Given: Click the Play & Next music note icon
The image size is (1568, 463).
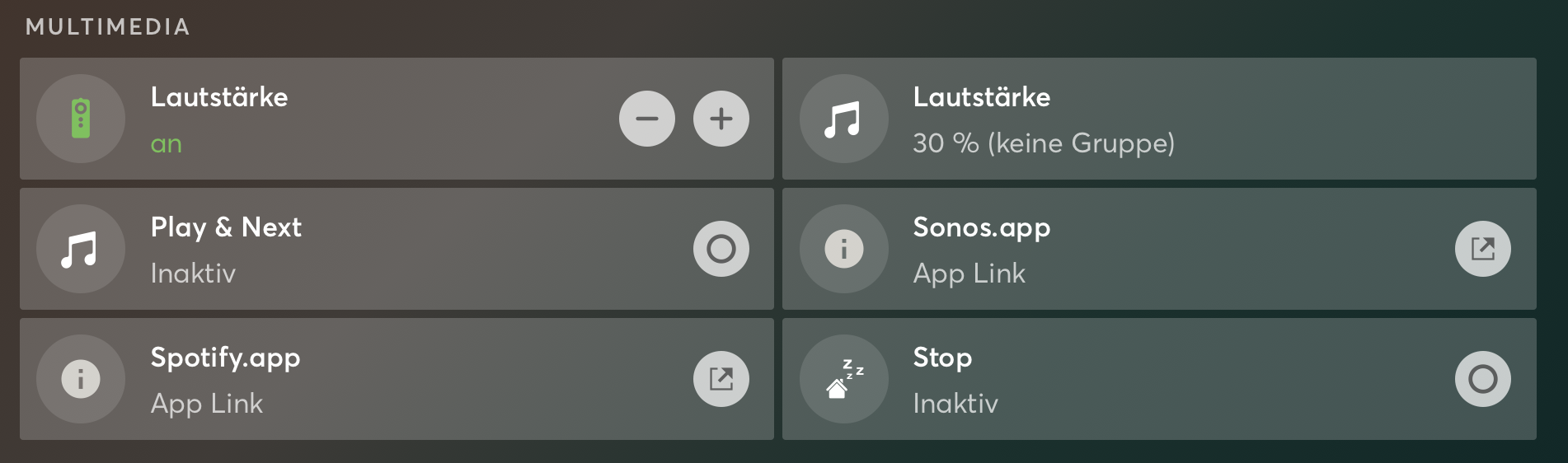Looking at the screenshot, I should point(81,249).
